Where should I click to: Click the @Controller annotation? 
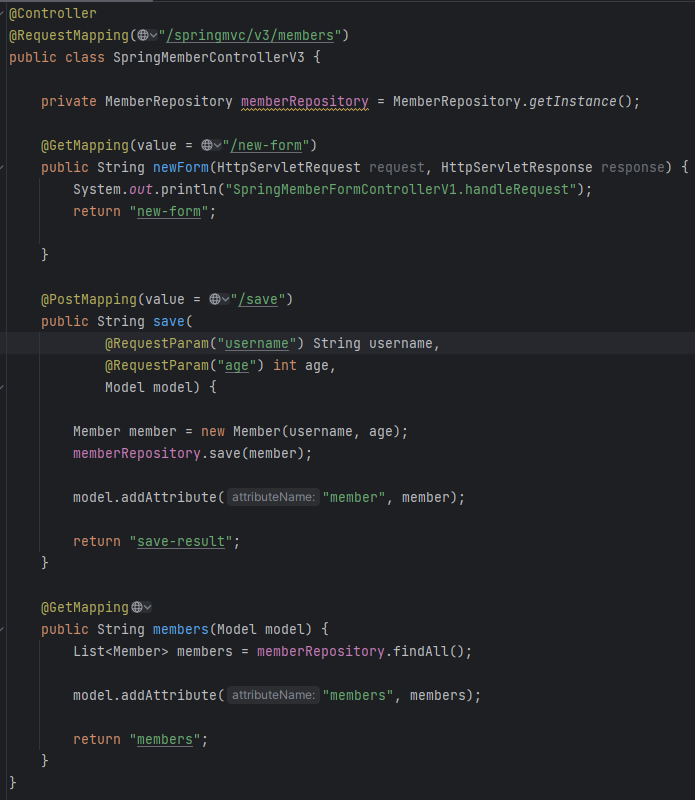click(53, 13)
